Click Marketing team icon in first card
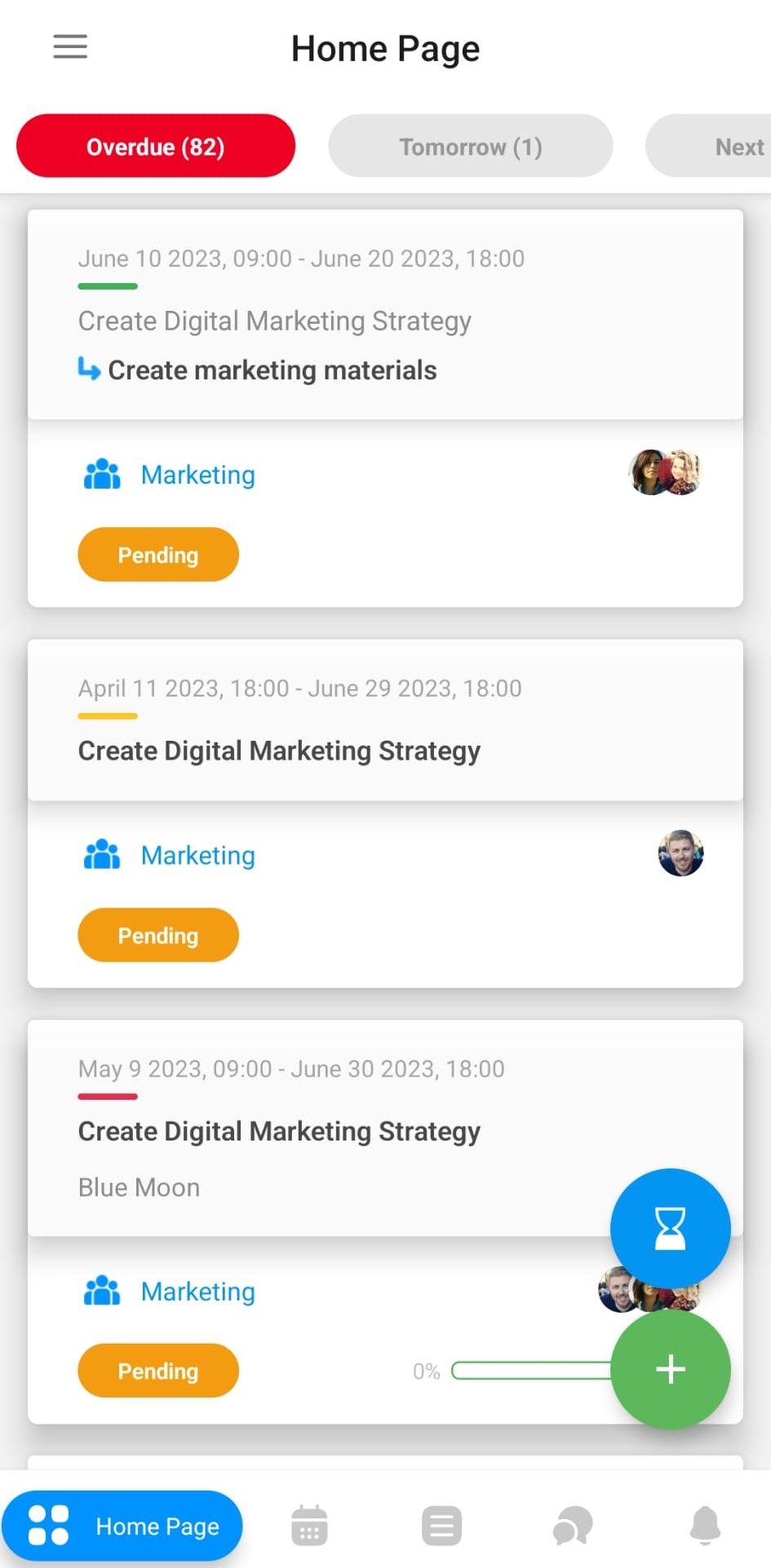 (102, 474)
